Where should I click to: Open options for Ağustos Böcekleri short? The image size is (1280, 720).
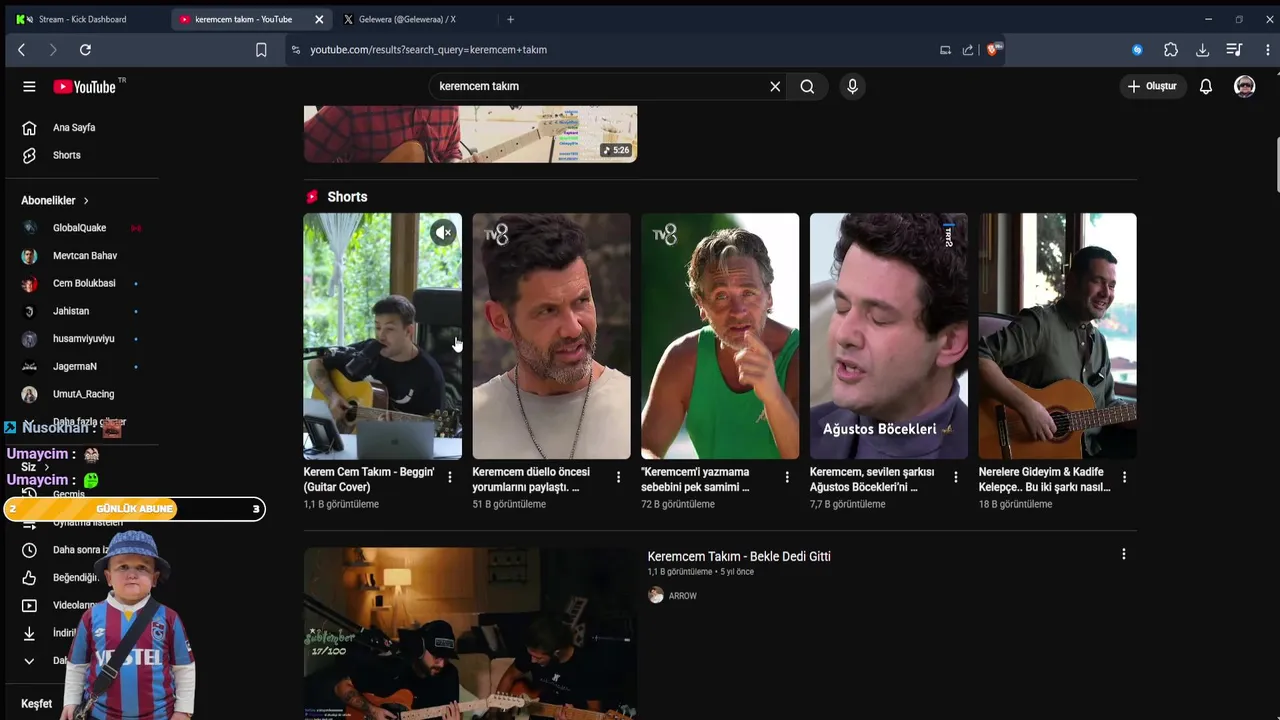[x=956, y=477]
